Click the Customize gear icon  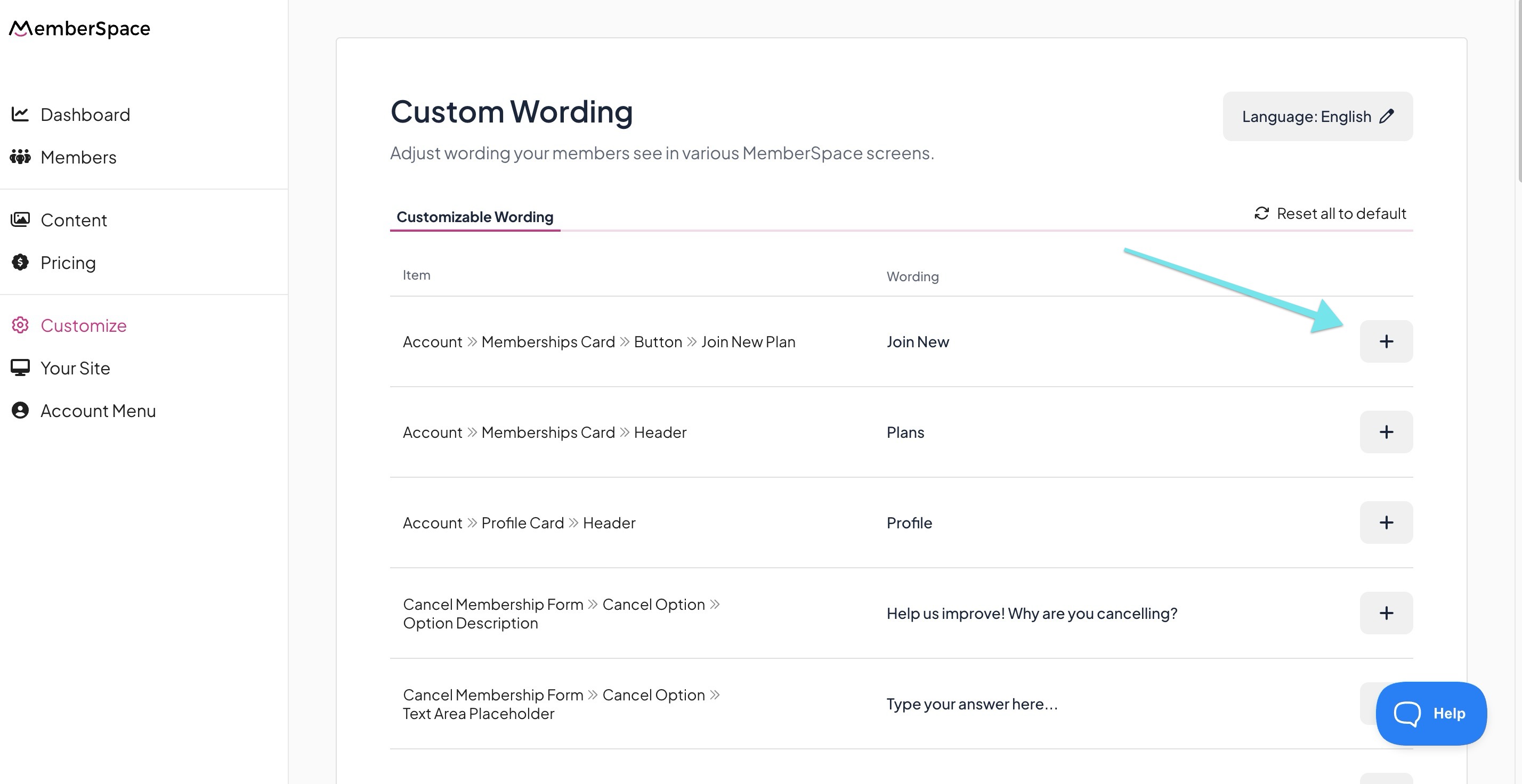click(20, 325)
